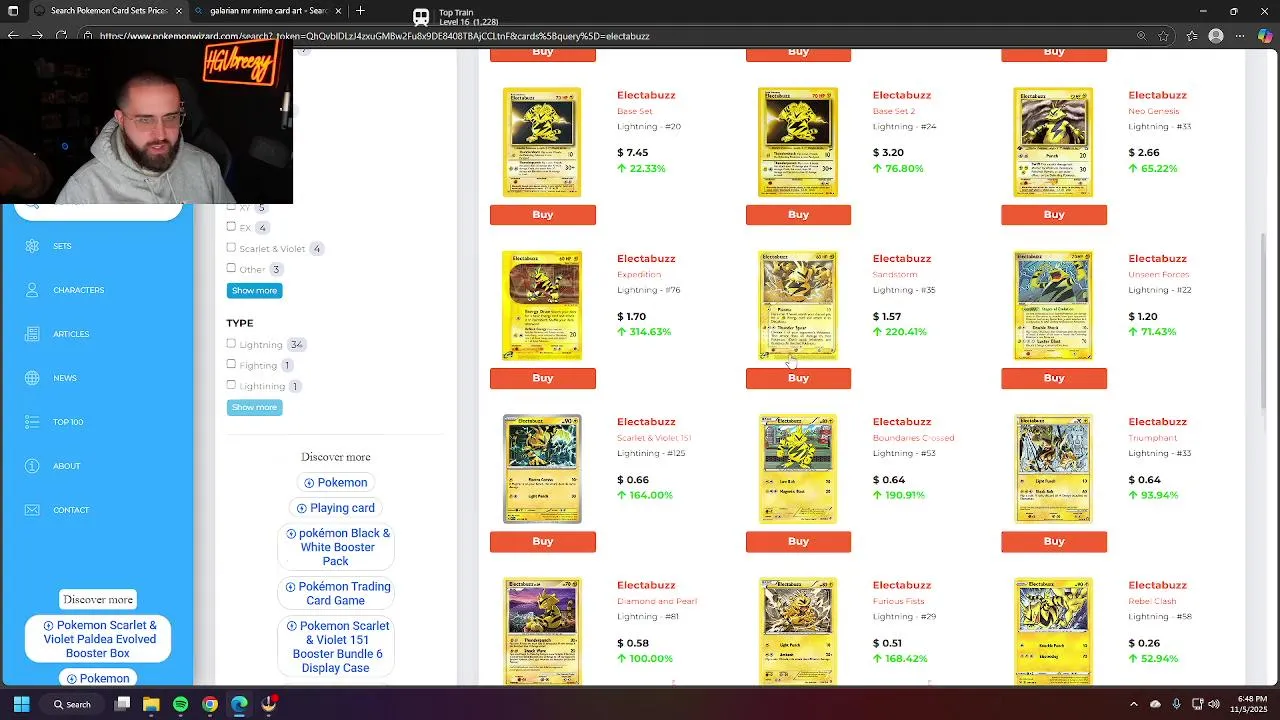The height and width of the screenshot is (720, 1280).
Task: Show hidden system tray icons chevron
Action: pyautogui.click(x=1133, y=704)
